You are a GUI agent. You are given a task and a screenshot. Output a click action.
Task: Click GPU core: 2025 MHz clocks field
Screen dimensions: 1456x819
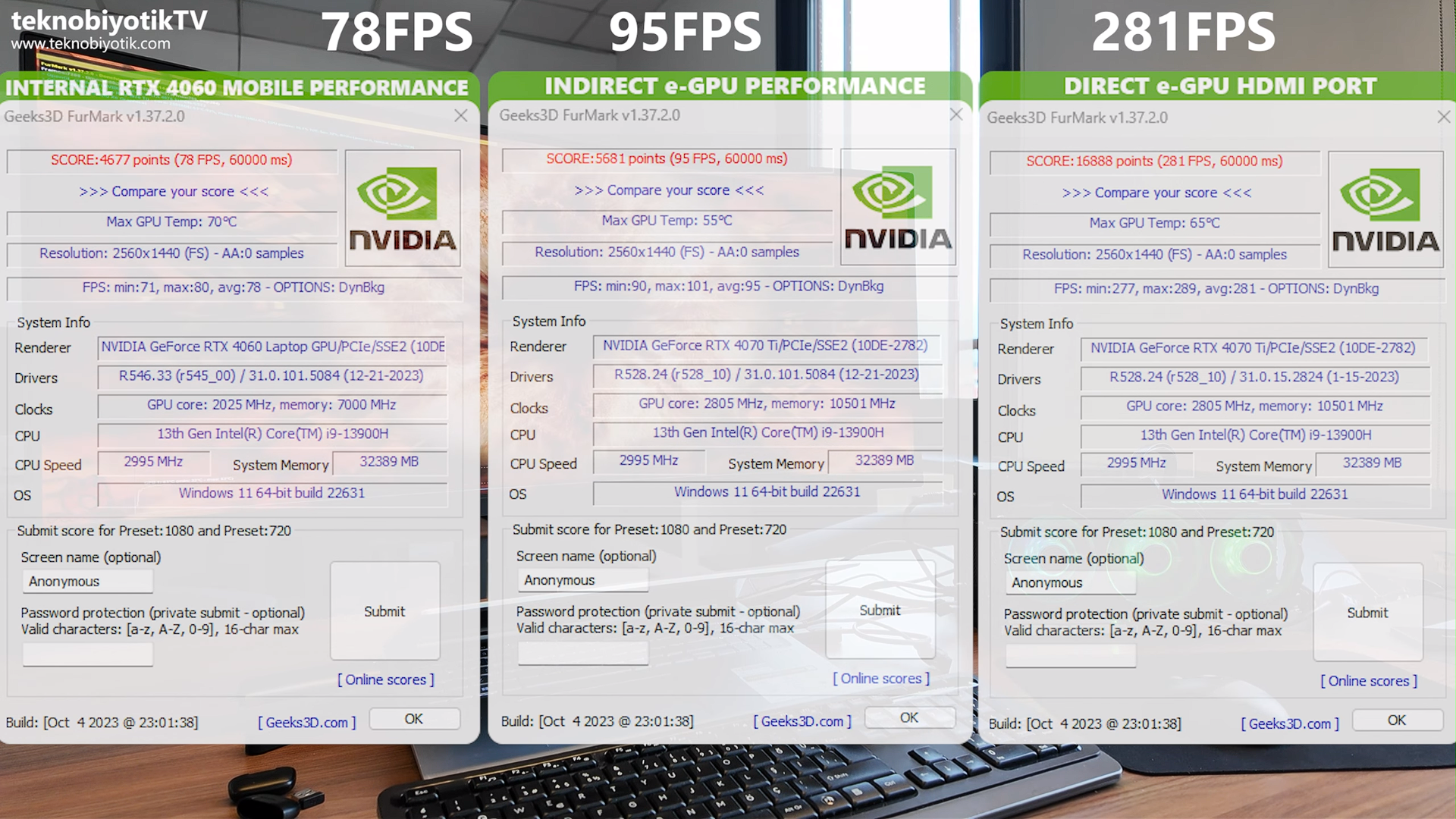272,405
